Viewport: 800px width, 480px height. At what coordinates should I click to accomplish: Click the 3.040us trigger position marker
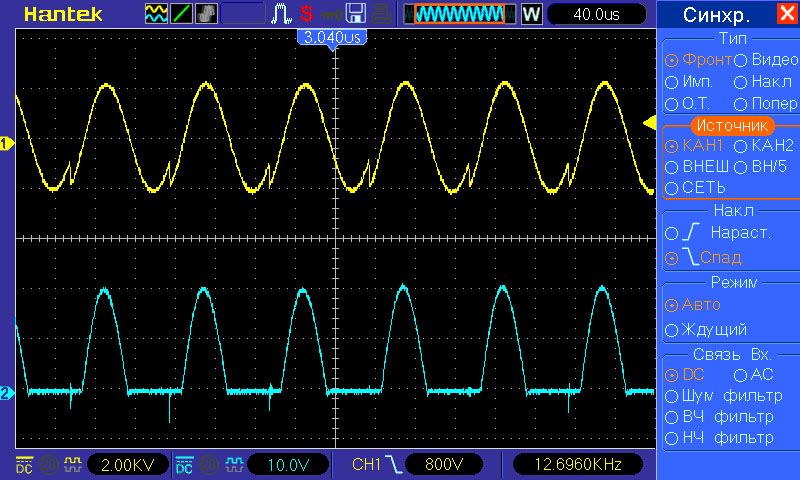(332, 38)
